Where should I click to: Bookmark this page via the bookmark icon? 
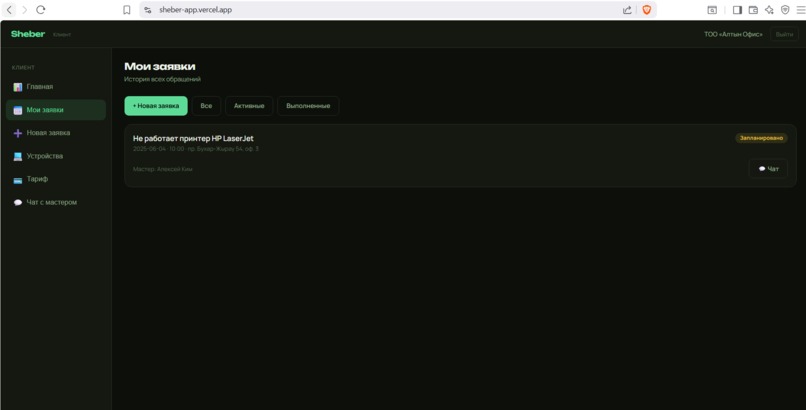126,10
